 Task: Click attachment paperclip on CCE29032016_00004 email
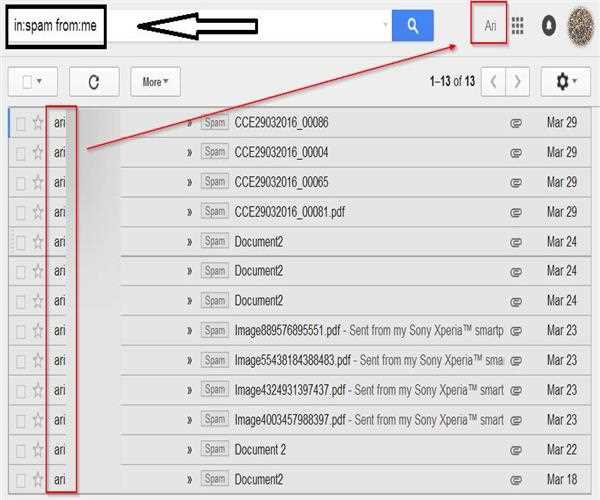tap(516, 153)
